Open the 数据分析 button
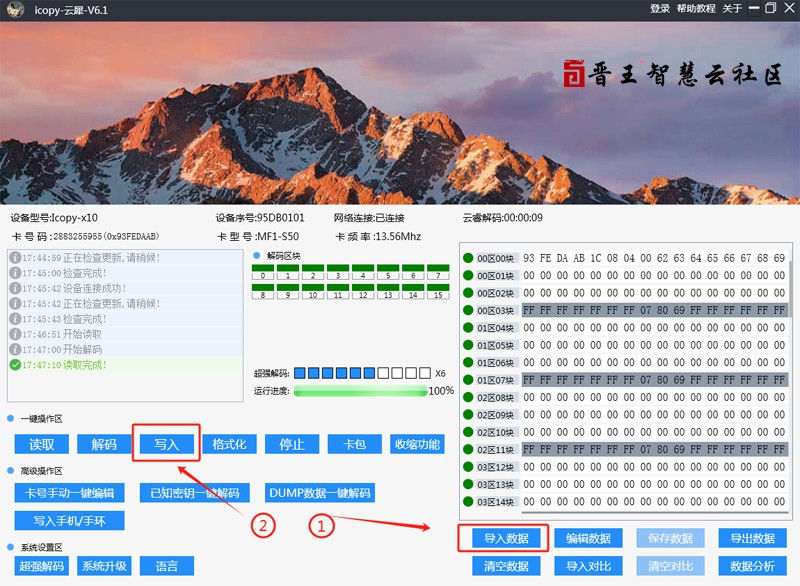The height and width of the screenshot is (586, 800). pos(753,566)
